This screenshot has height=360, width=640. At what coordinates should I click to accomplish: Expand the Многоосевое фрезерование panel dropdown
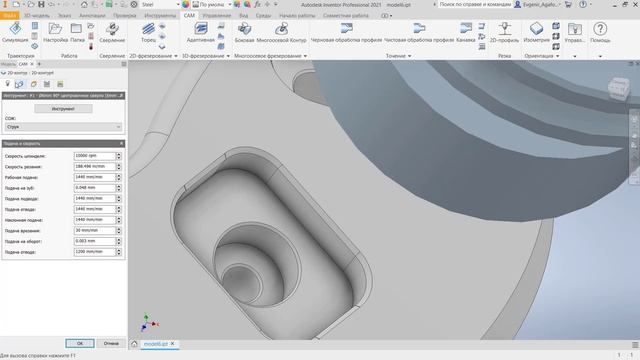coord(305,56)
